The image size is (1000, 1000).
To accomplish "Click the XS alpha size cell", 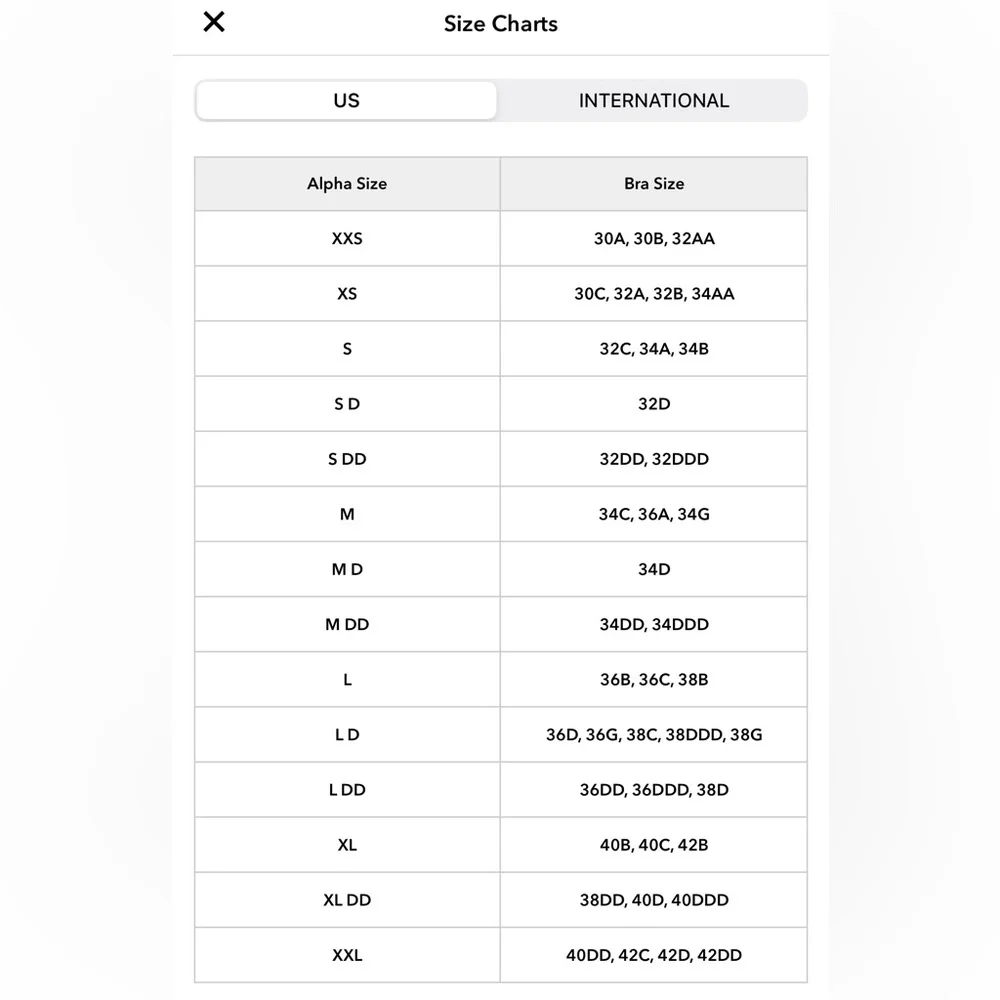I will (x=347, y=294).
